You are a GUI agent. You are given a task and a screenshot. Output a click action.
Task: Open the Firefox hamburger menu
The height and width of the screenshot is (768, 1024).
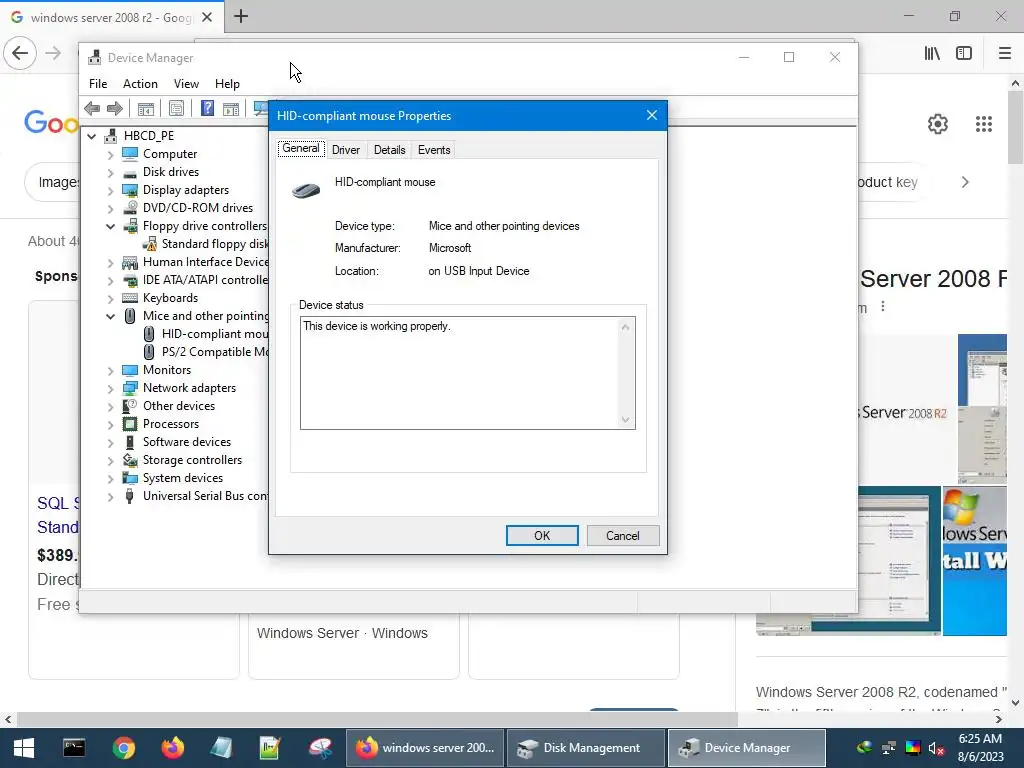pos(1005,54)
